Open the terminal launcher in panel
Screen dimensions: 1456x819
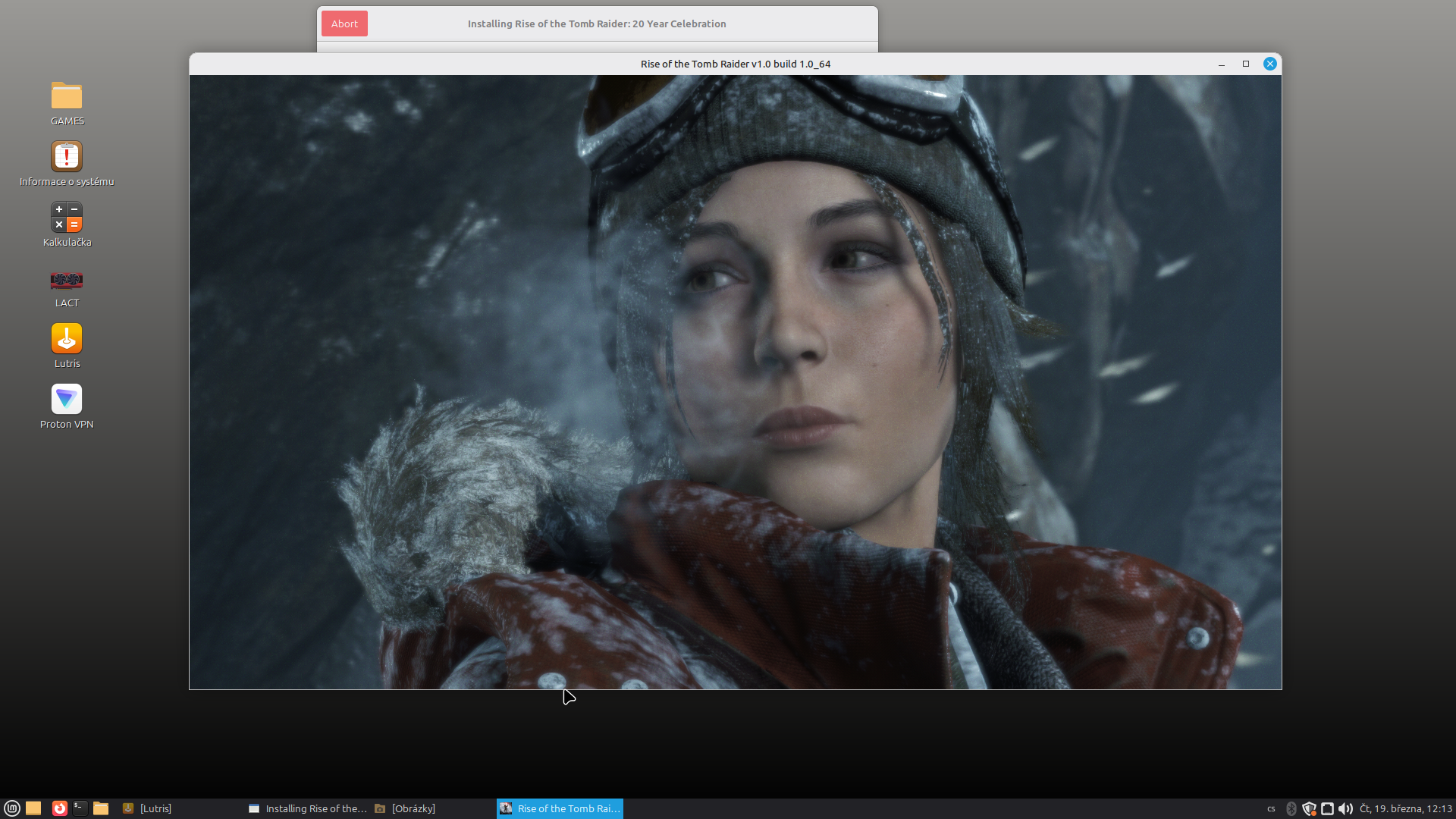click(x=80, y=808)
